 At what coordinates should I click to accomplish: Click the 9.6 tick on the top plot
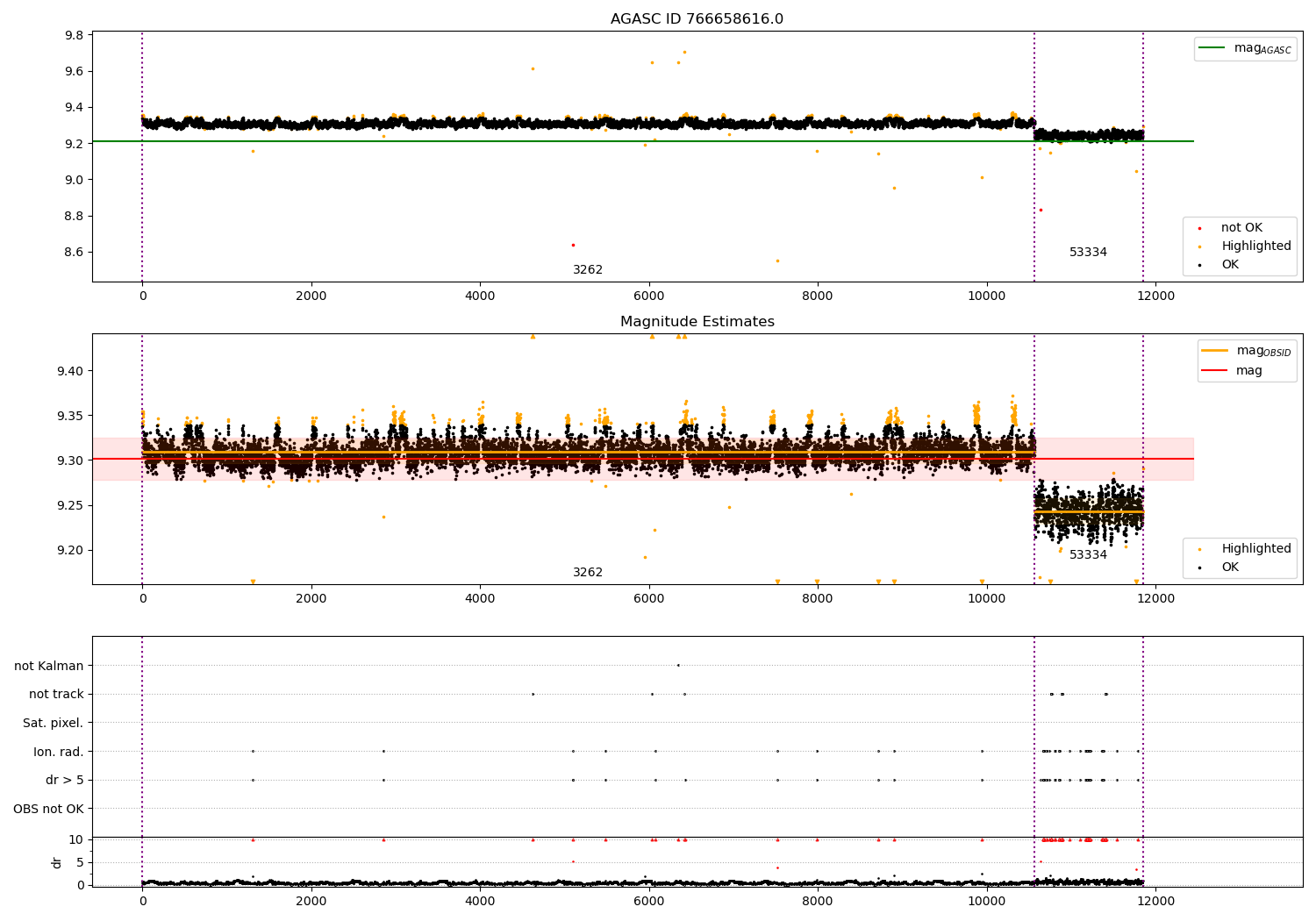coord(75,71)
